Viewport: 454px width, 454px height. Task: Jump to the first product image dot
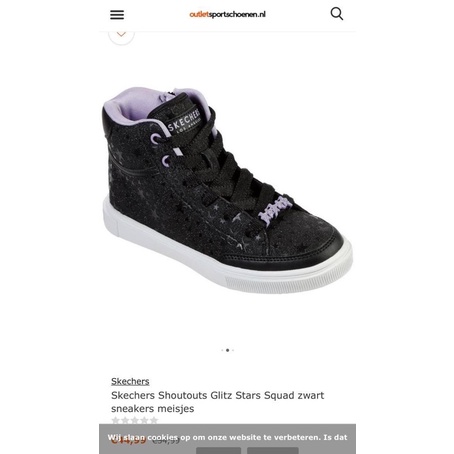click(222, 350)
